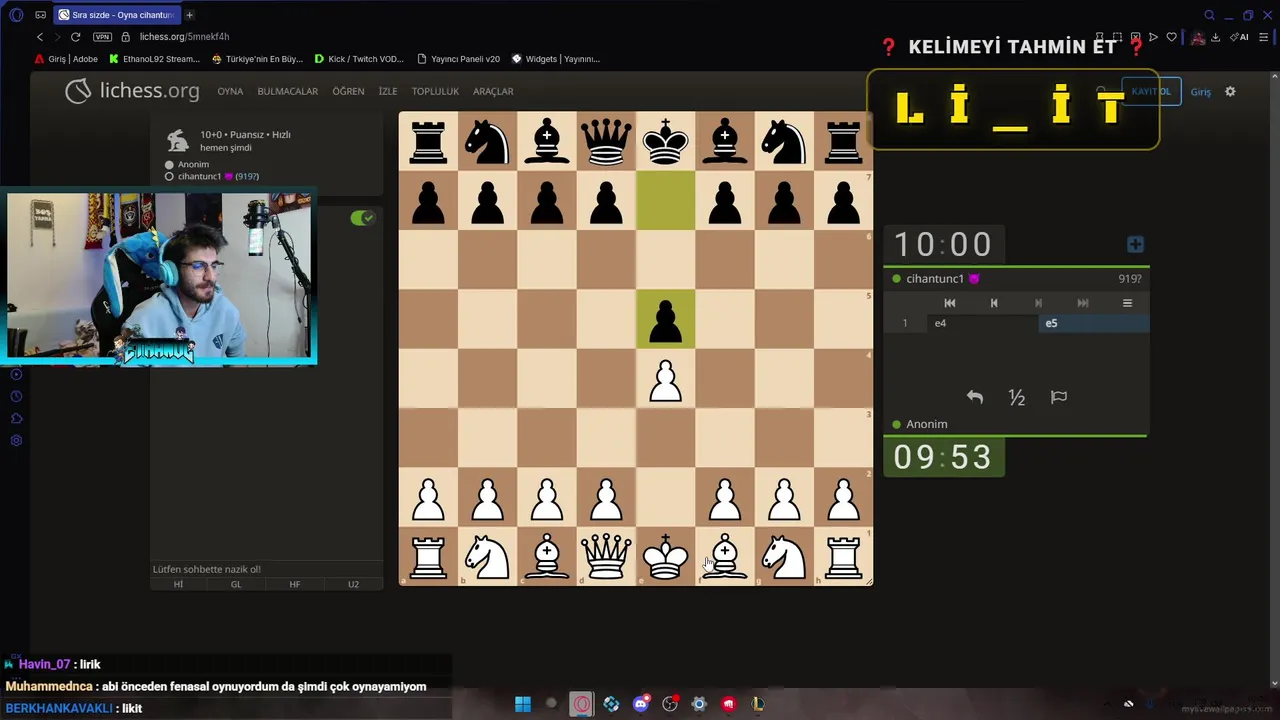The image size is (1280, 720).
Task: Jump to first move in move list
Action: click(949, 303)
